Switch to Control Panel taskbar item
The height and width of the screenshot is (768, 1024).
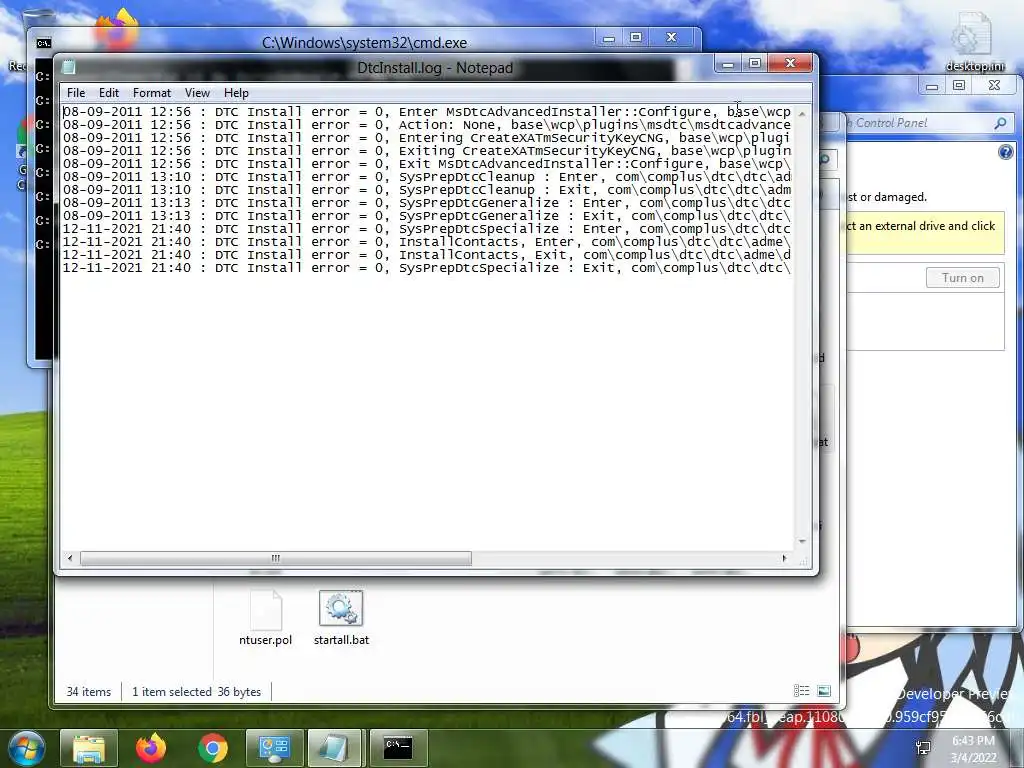coord(274,748)
